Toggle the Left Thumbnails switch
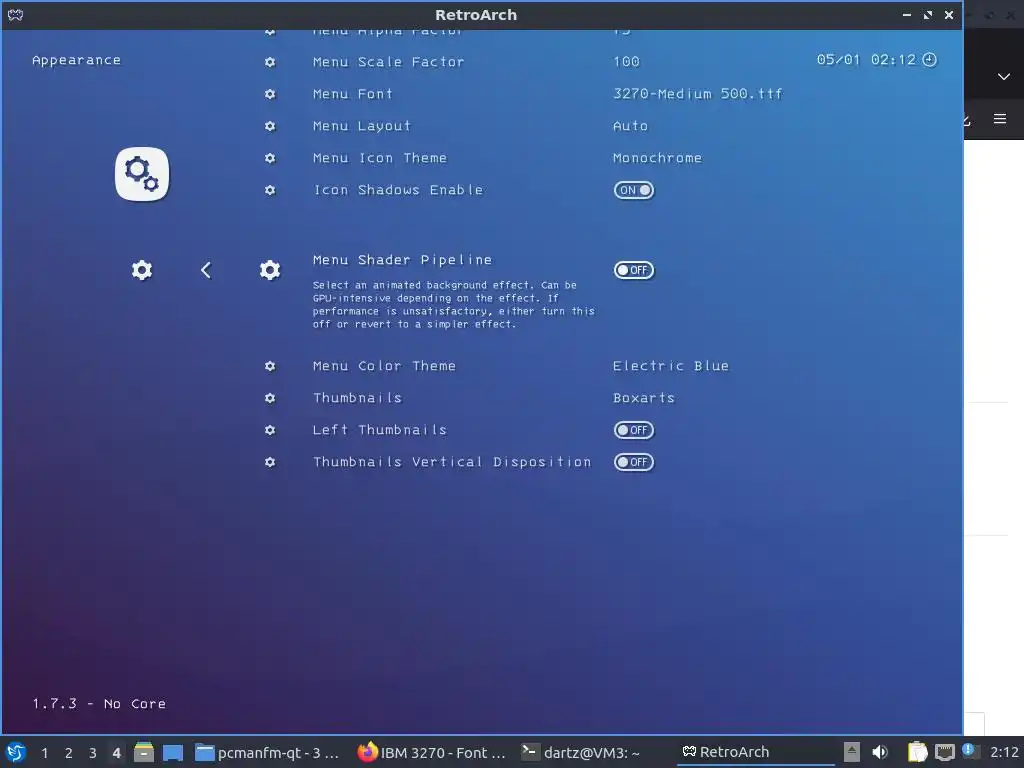The image size is (1024, 768). click(633, 430)
